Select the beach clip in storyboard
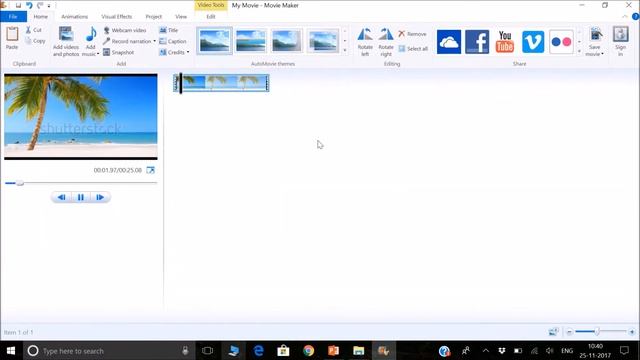640x360 pixels. click(222, 83)
